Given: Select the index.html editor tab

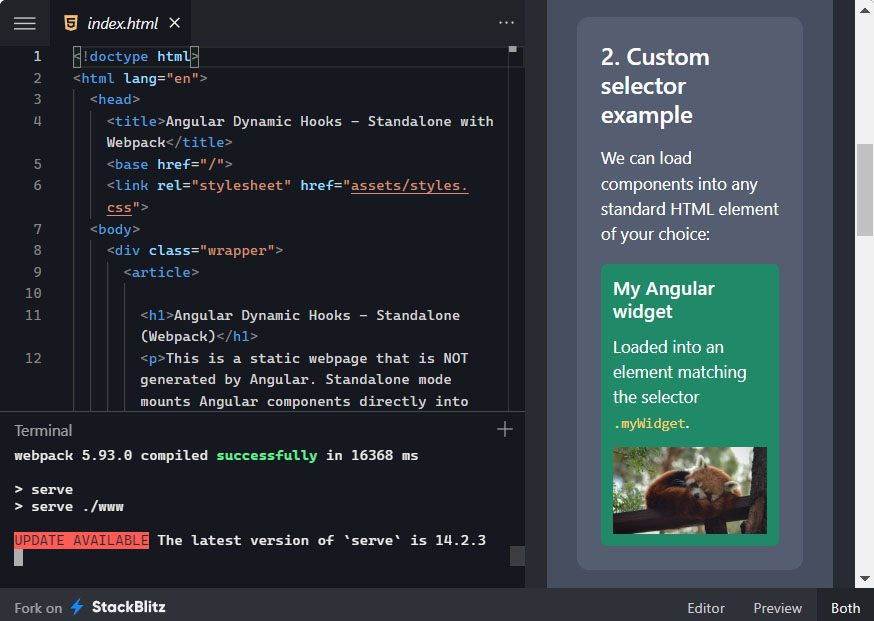Looking at the screenshot, I should 123,23.
